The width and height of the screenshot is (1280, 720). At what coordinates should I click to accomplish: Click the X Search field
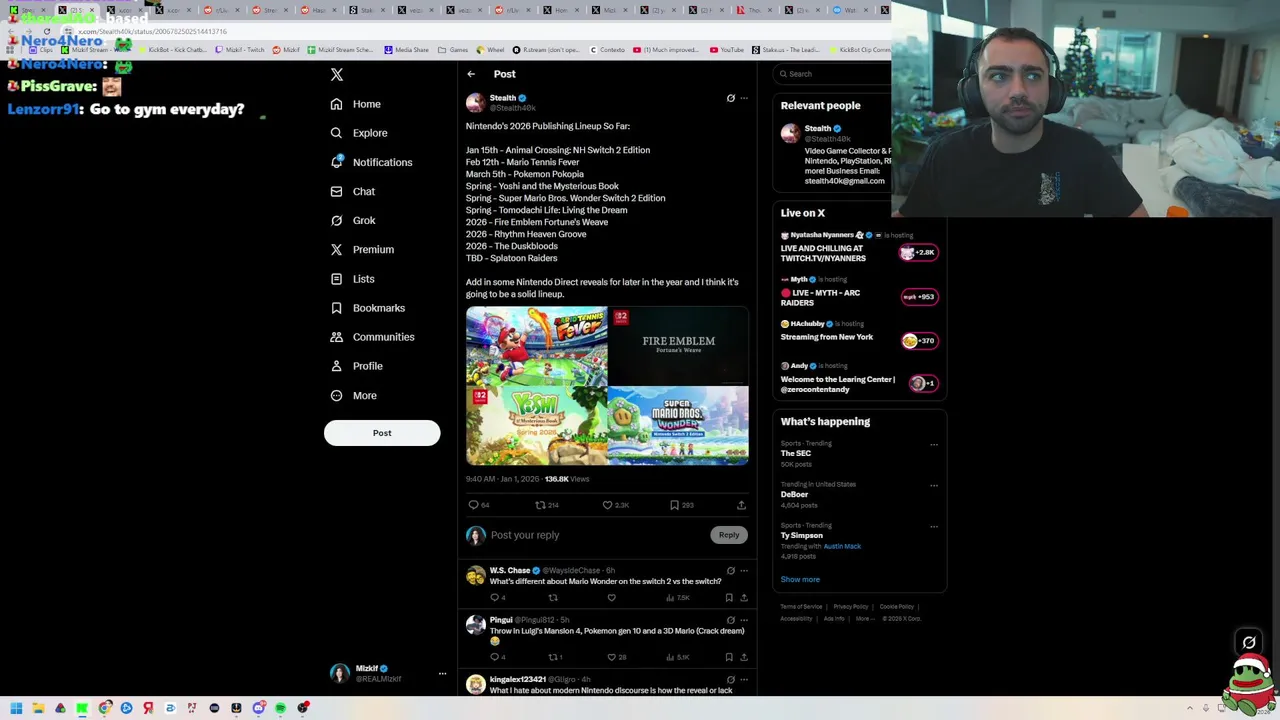834,74
